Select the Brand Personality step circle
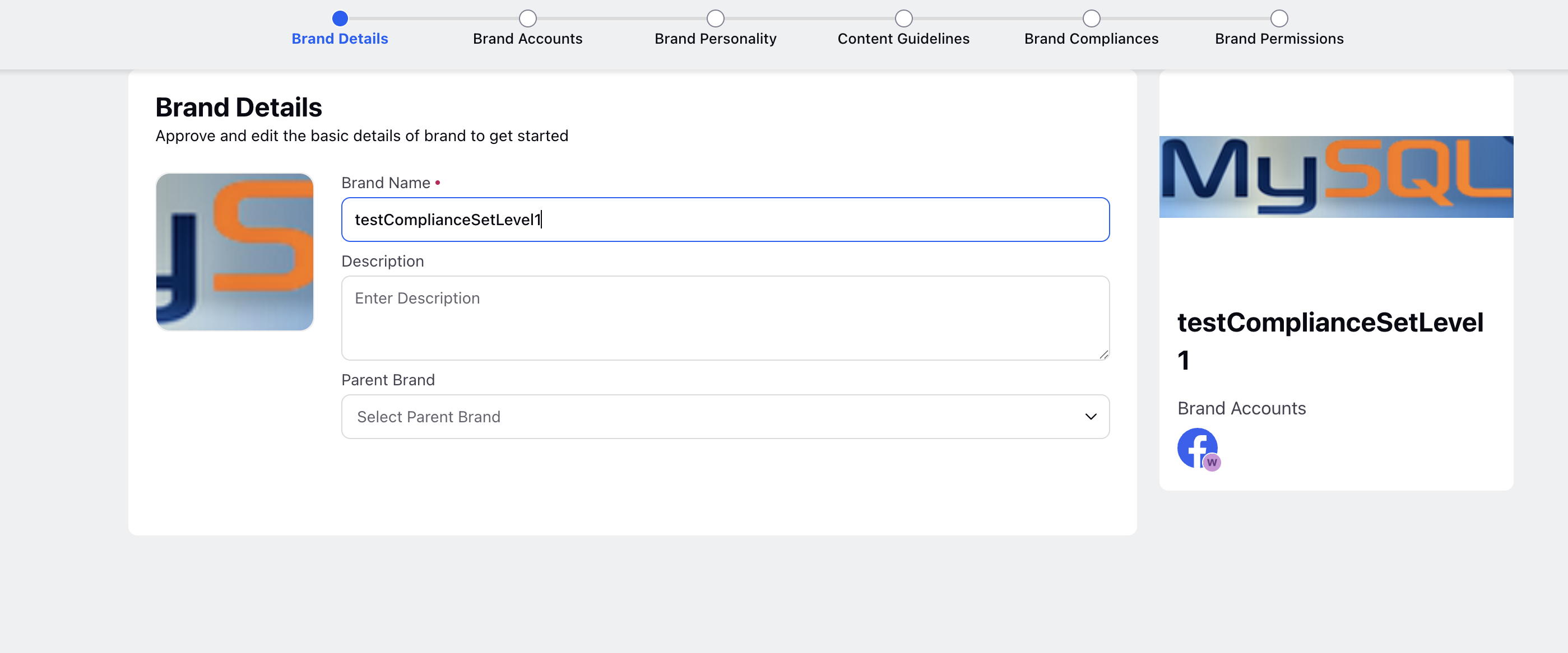The height and width of the screenshot is (653, 1568). tap(715, 18)
